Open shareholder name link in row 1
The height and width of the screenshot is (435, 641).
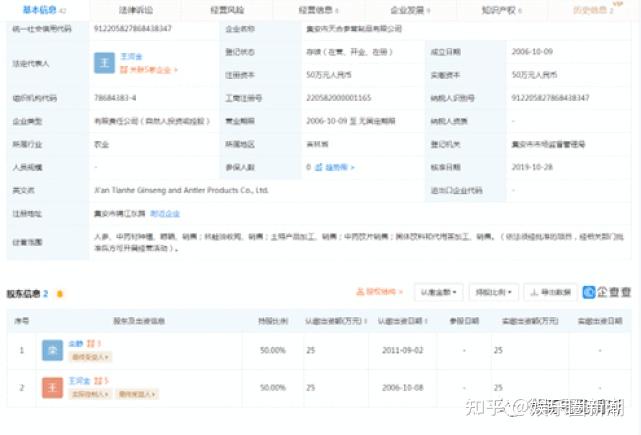point(76,344)
